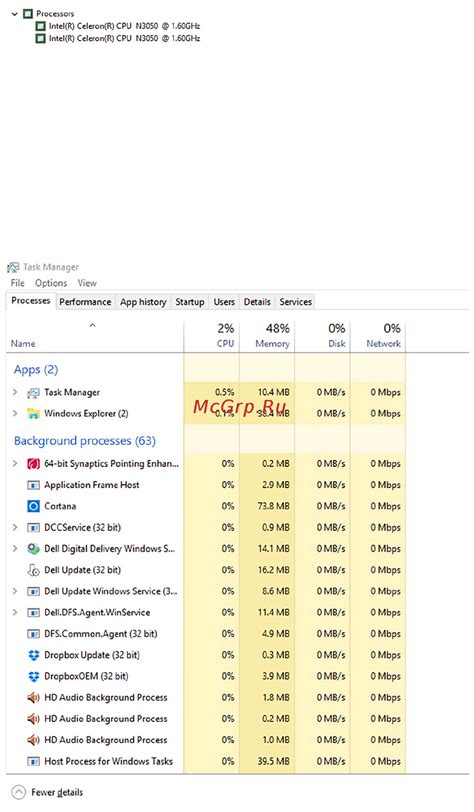Click the DCCService process icon
474x812 pixels.
[33, 528]
